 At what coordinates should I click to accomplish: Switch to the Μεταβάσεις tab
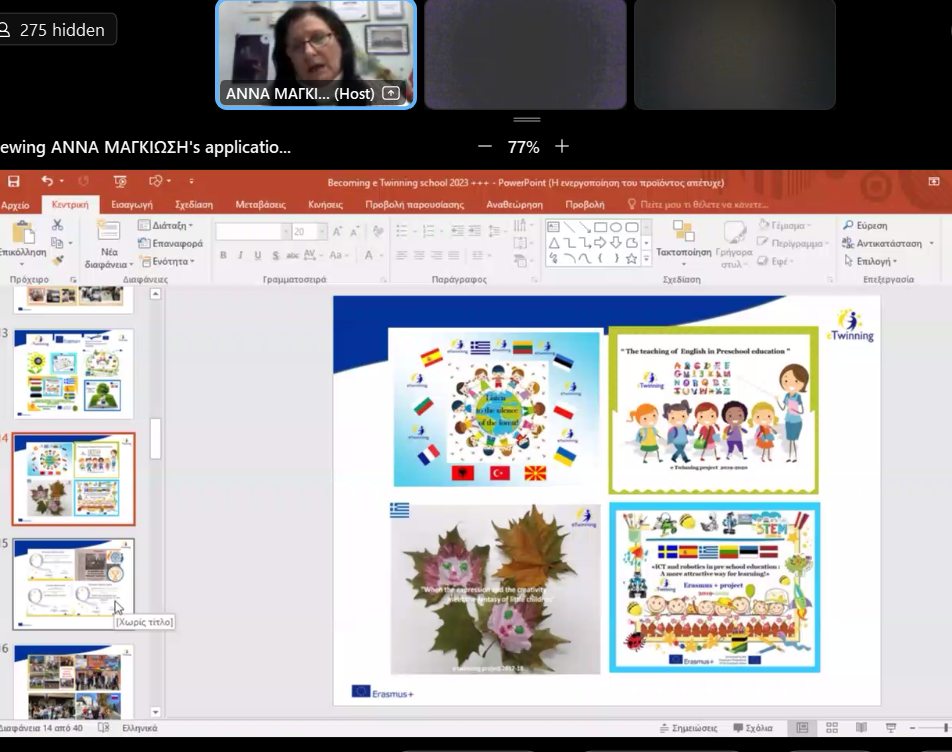[260, 204]
